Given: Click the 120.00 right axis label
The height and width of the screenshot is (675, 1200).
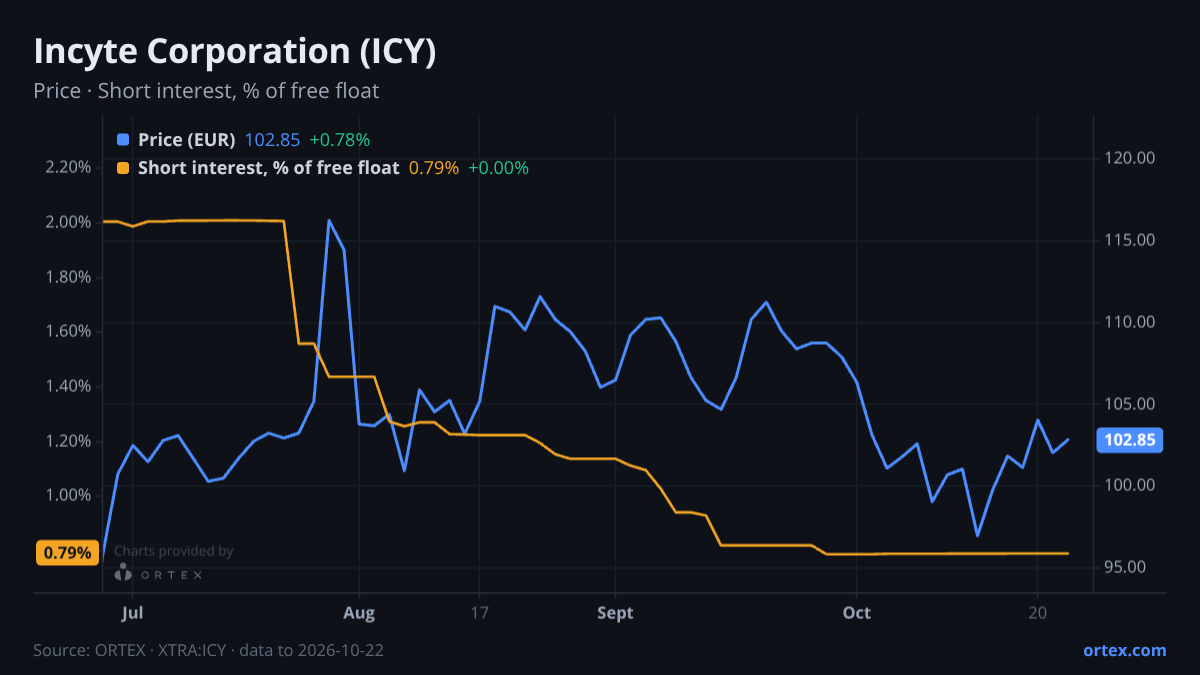Looking at the screenshot, I should (1130, 158).
